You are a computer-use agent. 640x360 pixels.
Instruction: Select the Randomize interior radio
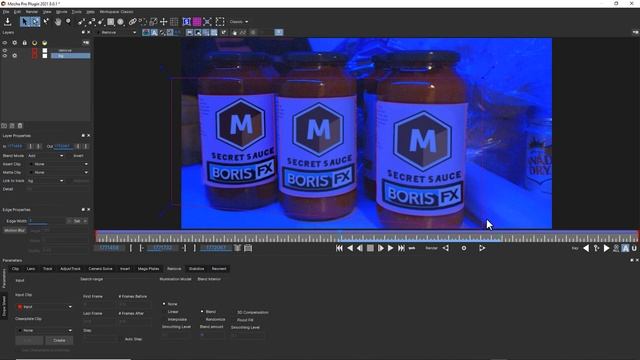(202, 319)
